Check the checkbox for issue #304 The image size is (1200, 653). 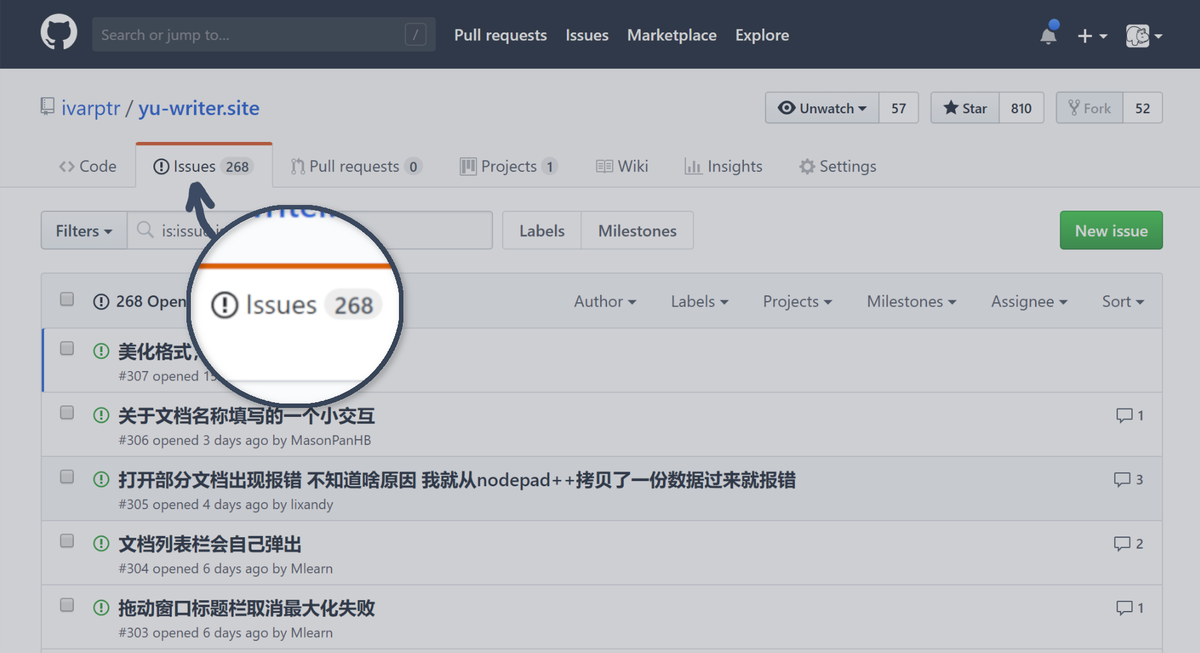(x=67, y=541)
